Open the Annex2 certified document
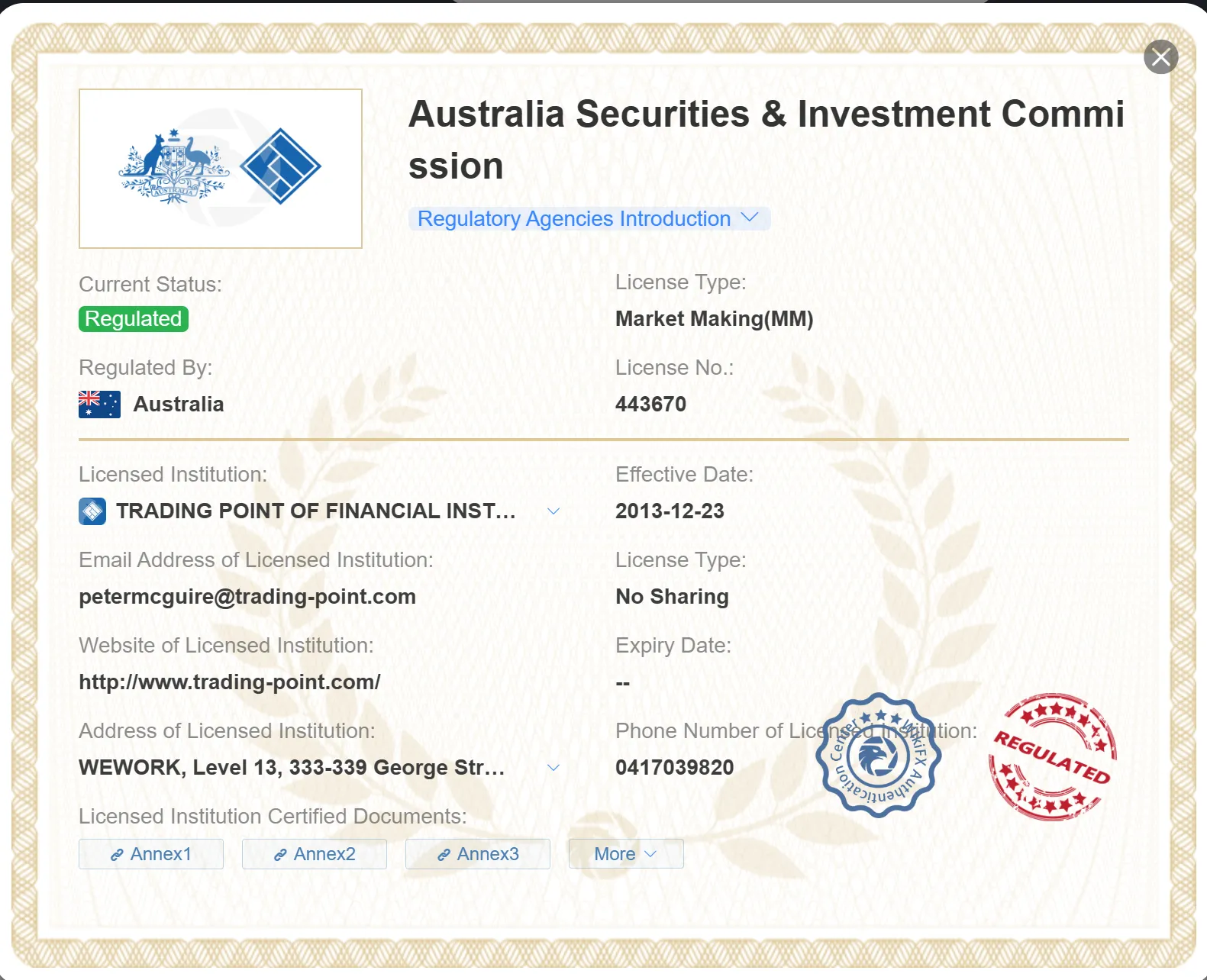The image size is (1207, 980). click(x=315, y=854)
